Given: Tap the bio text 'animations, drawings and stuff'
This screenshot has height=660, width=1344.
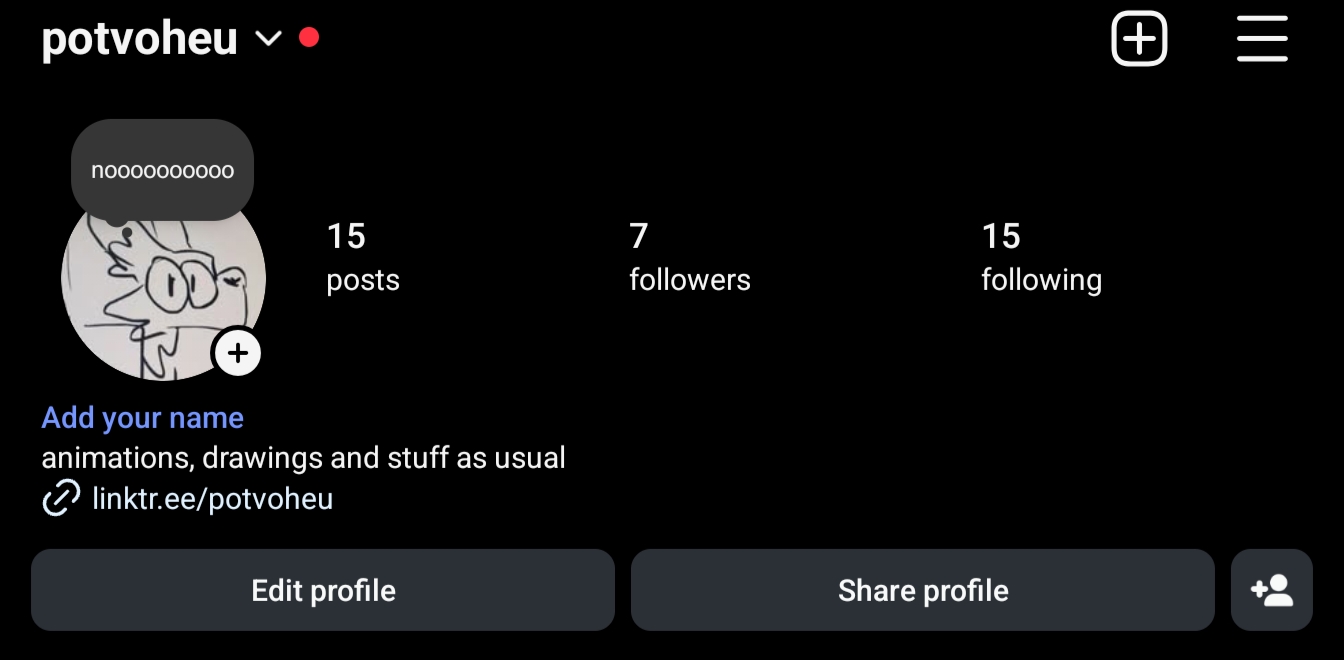Looking at the screenshot, I should click(x=303, y=458).
